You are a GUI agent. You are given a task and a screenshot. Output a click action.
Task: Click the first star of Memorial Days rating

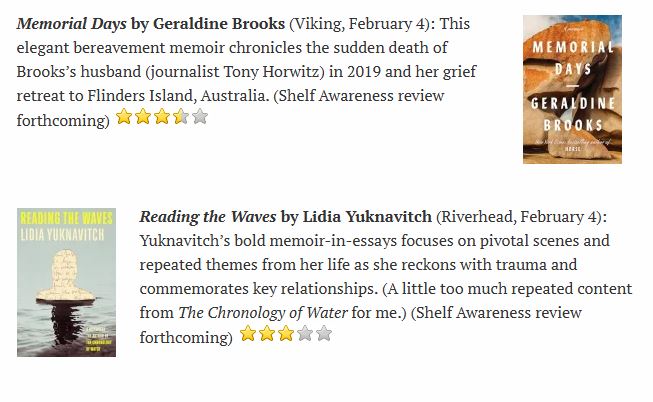click(x=125, y=117)
